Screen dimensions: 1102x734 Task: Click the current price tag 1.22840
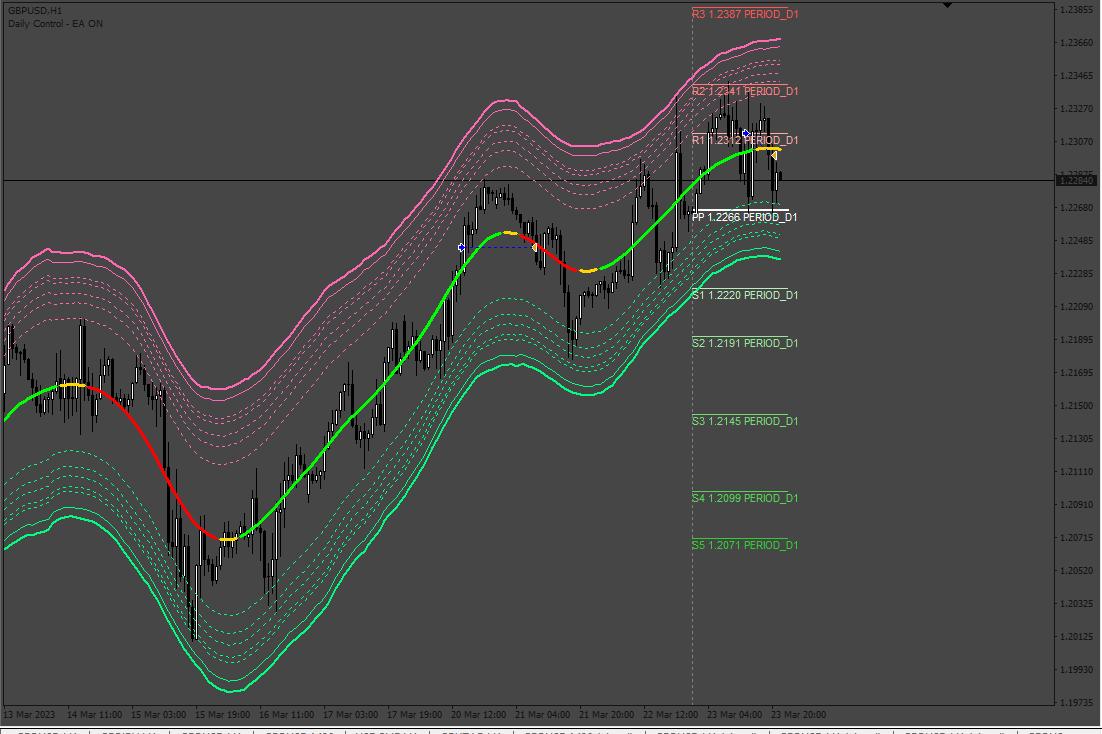click(1077, 181)
